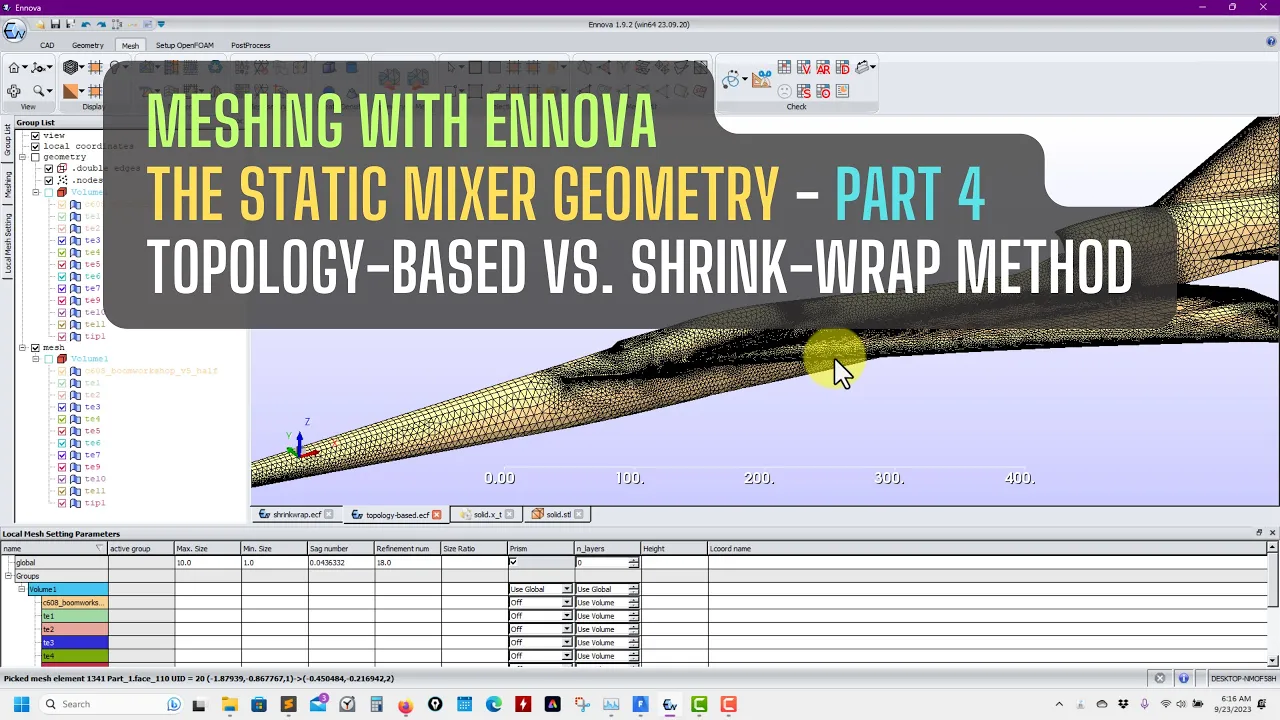Toggle the tip1 checkbox under mesh
This screenshot has height=720, width=1280.
click(x=62, y=503)
